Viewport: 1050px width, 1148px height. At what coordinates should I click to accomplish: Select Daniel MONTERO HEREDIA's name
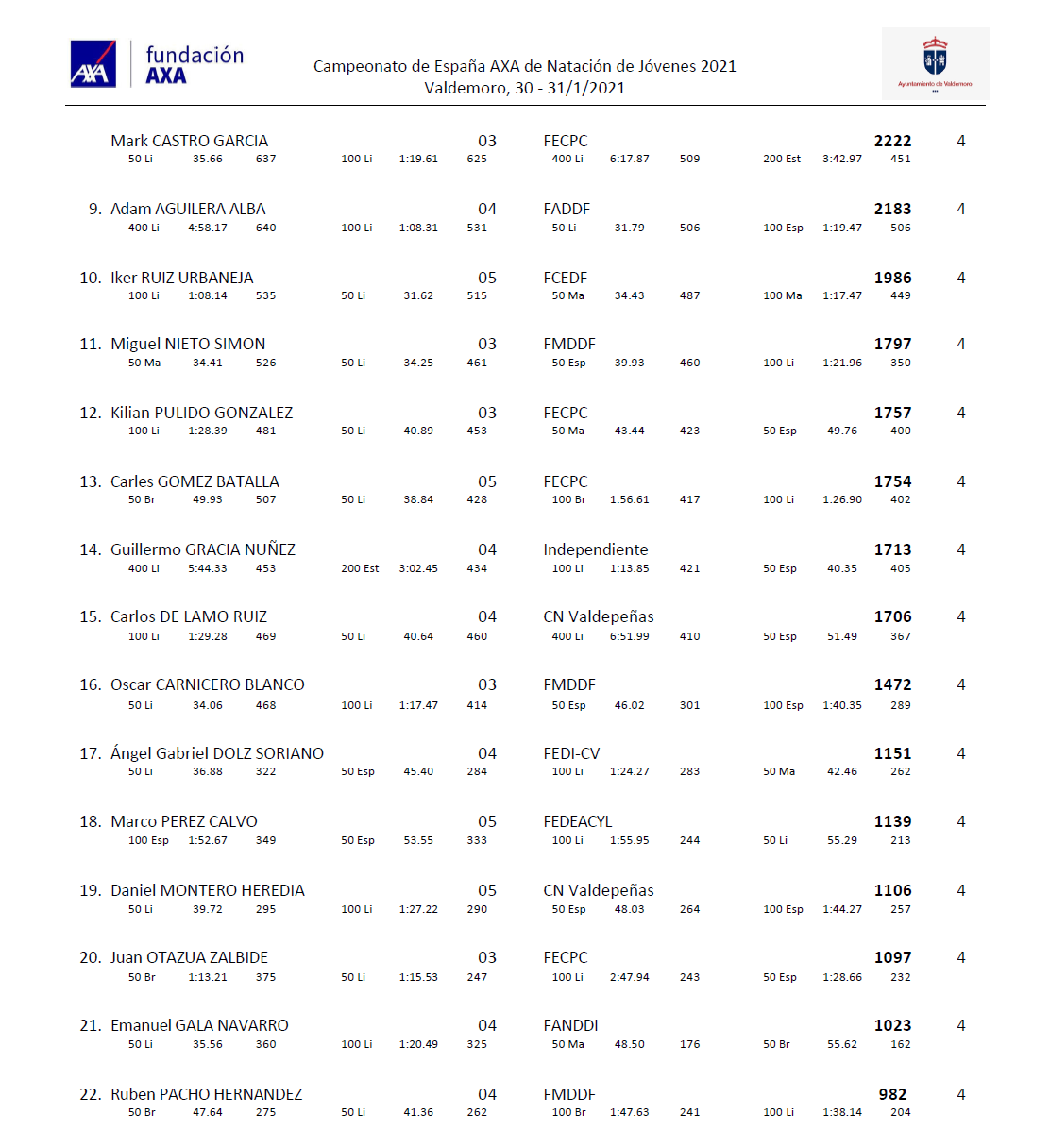point(208,890)
